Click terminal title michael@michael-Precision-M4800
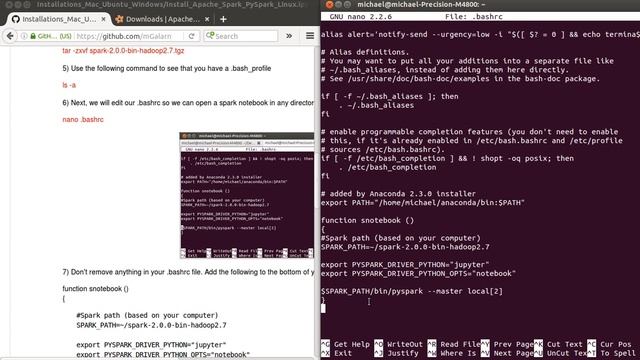Viewport: 640px width, 360px height. pos(421,4)
